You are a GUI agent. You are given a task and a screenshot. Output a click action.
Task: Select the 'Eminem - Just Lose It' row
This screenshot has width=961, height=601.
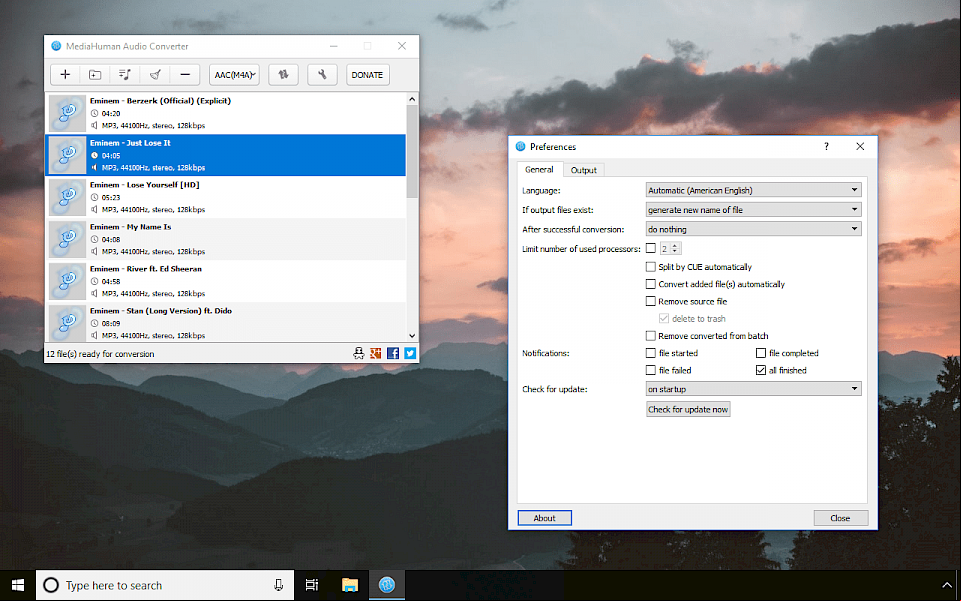(x=226, y=155)
